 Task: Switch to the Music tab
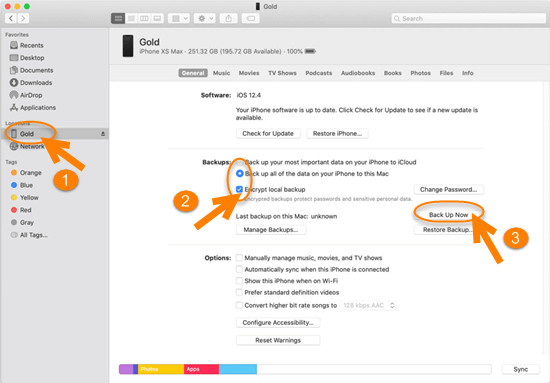(221, 73)
